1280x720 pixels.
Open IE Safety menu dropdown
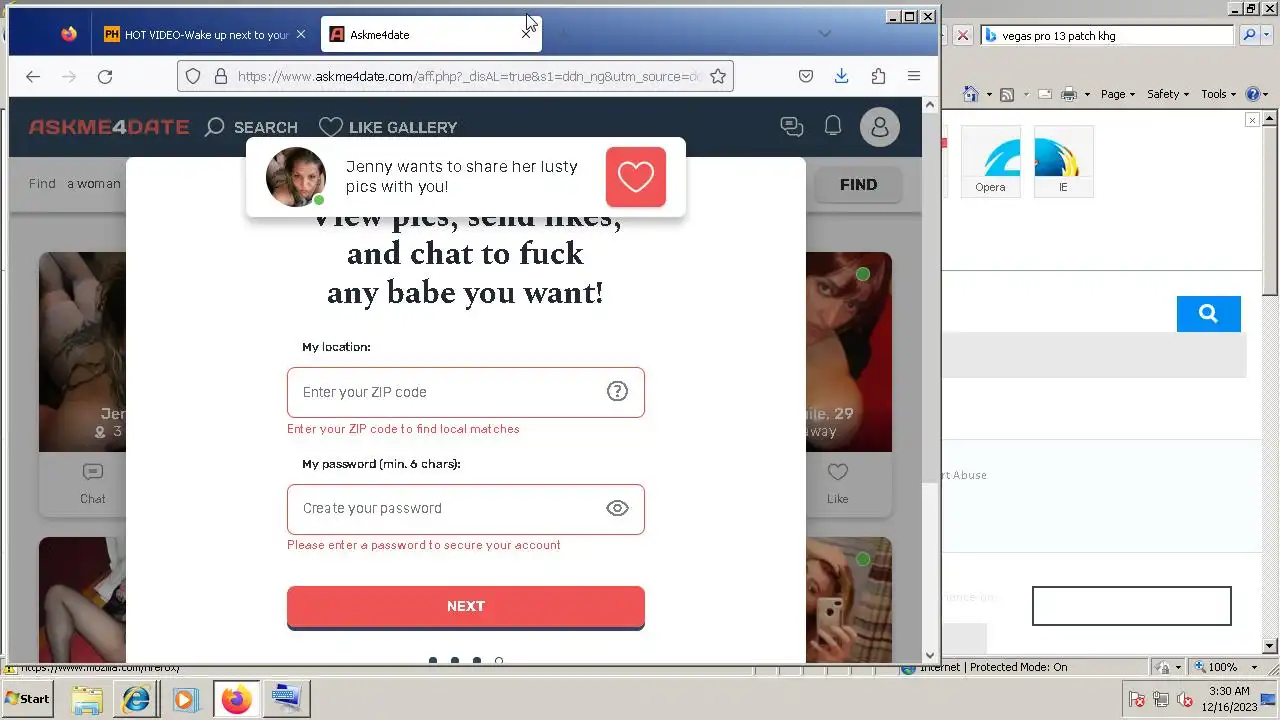(1167, 94)
